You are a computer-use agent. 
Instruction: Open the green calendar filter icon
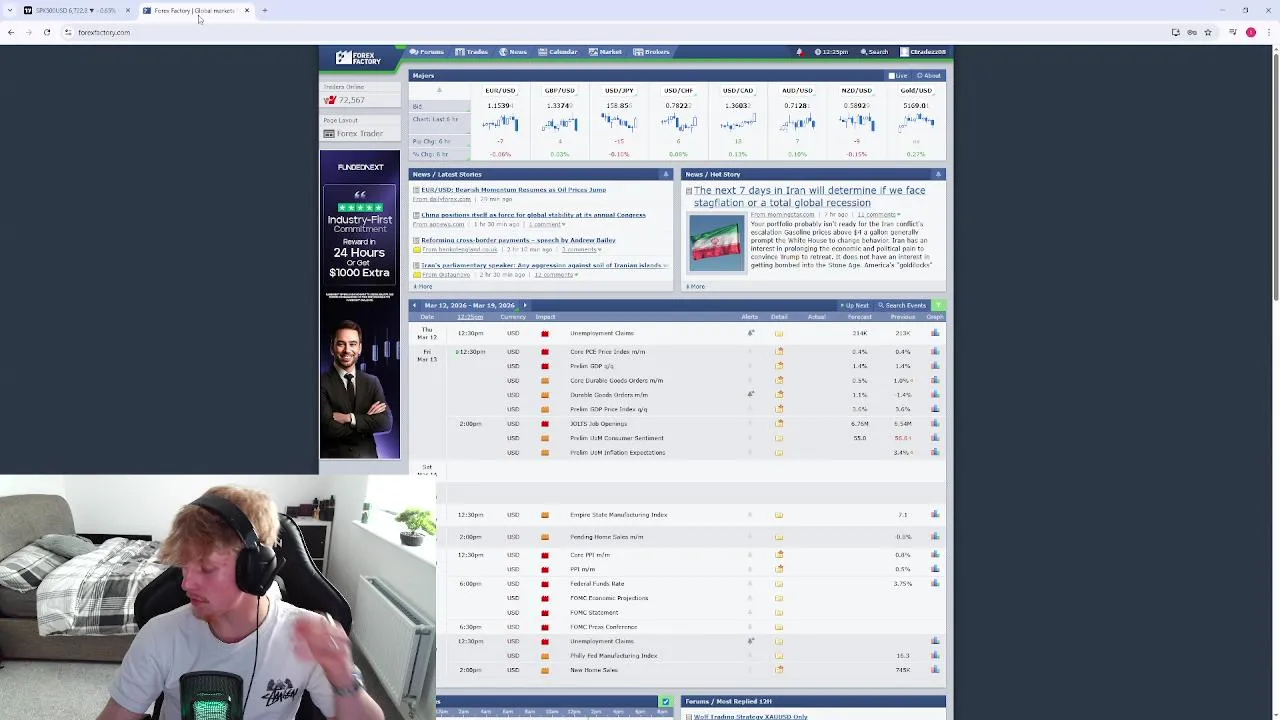tap(938, 305)
